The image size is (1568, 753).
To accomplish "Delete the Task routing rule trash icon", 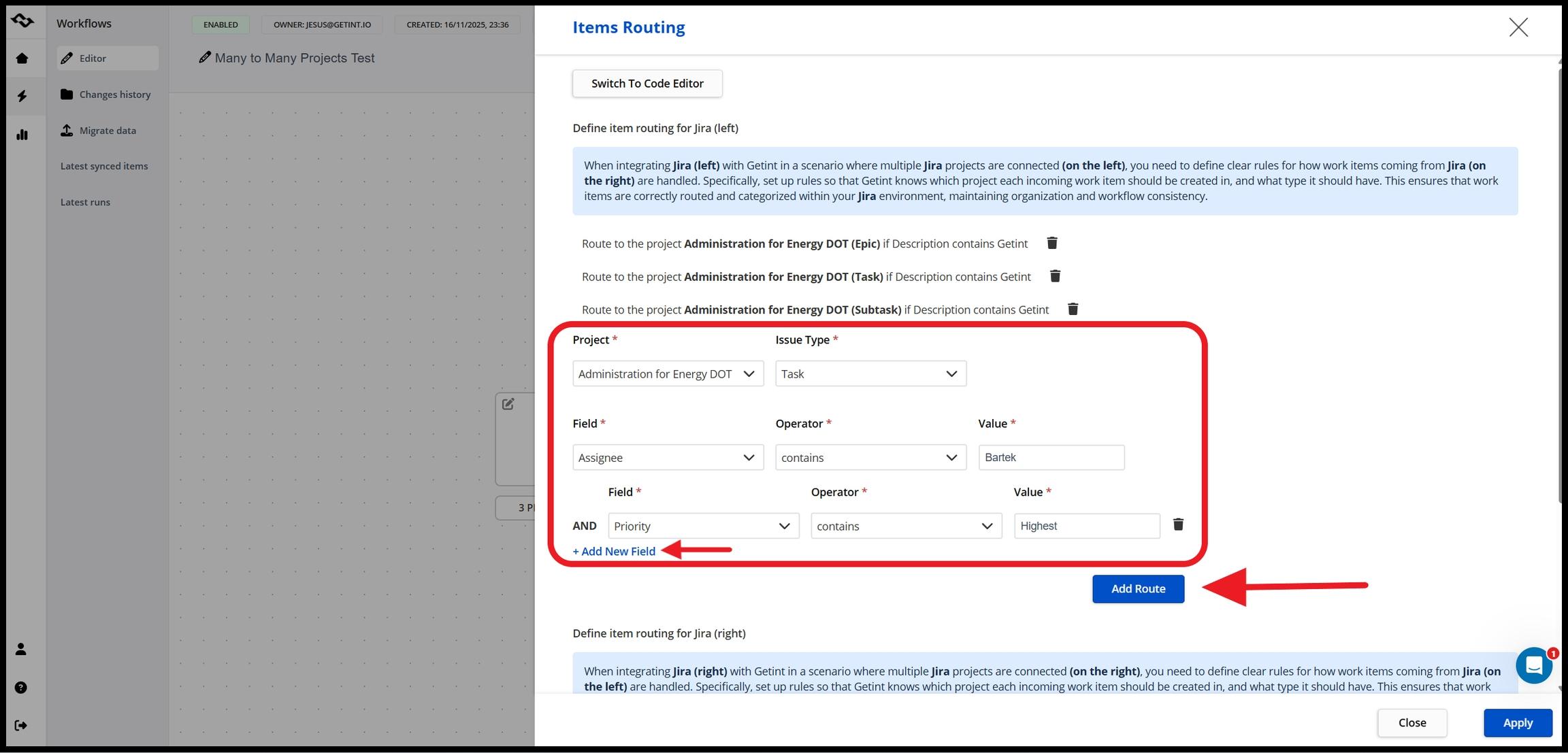I will coord(1055,276).
